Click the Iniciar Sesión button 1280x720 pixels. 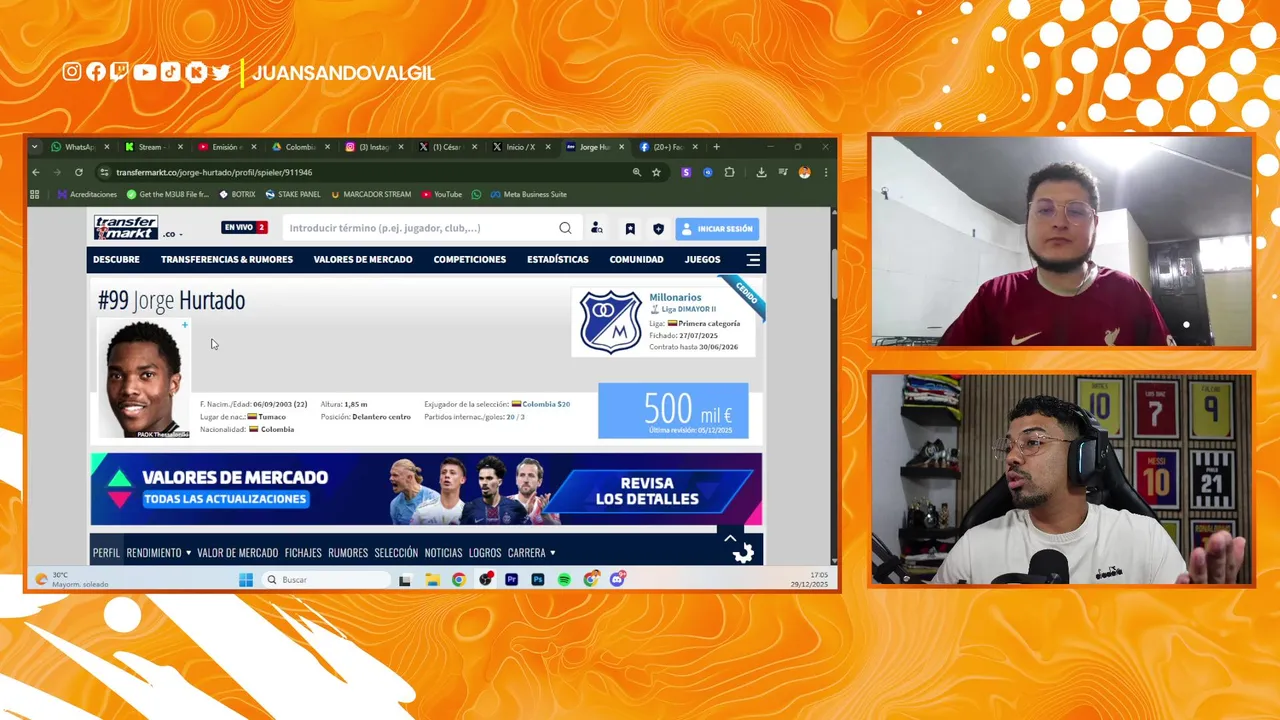717,229
